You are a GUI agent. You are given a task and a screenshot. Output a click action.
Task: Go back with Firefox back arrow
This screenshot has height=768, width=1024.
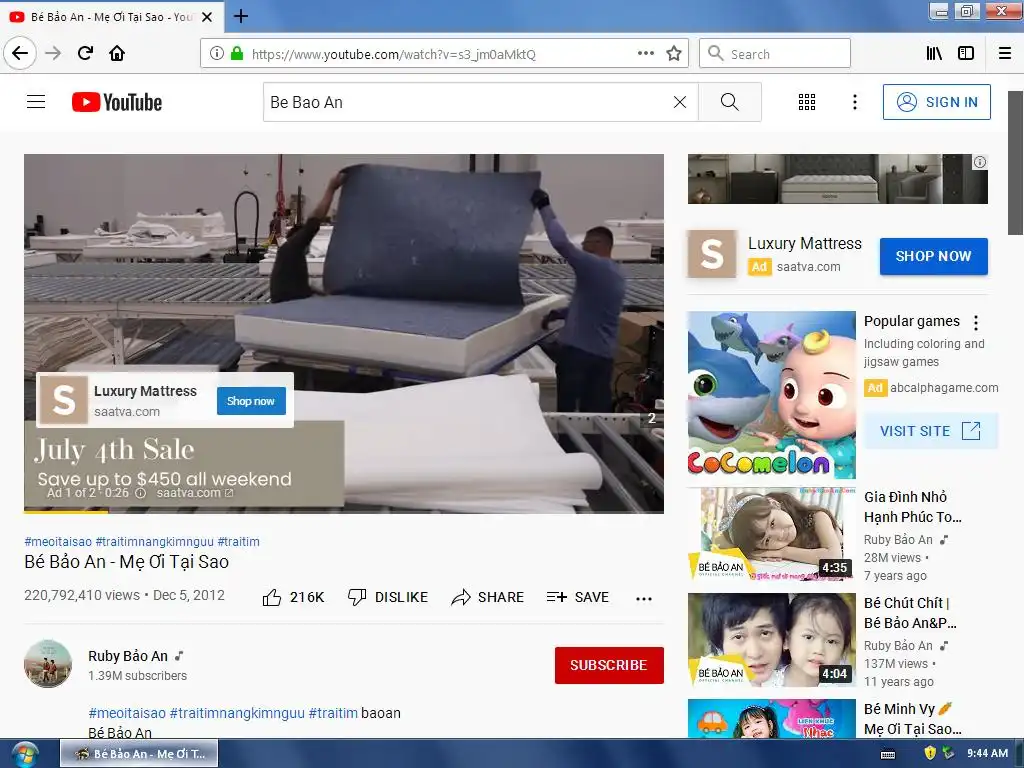(x=20, y=53)
